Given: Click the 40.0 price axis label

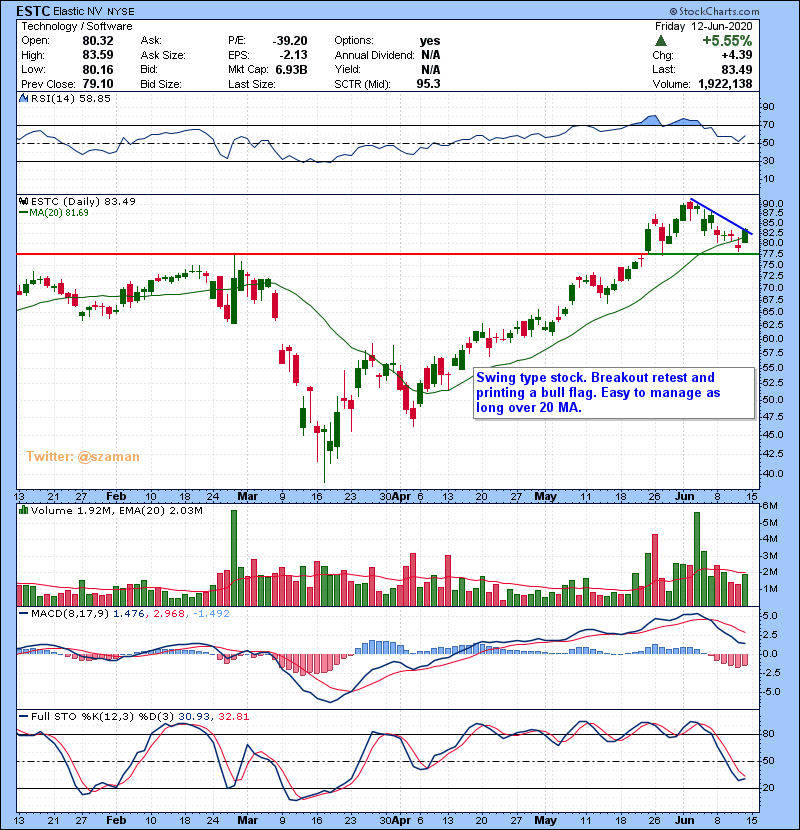Looking at the screenshot, I should [x=773, y=473].
